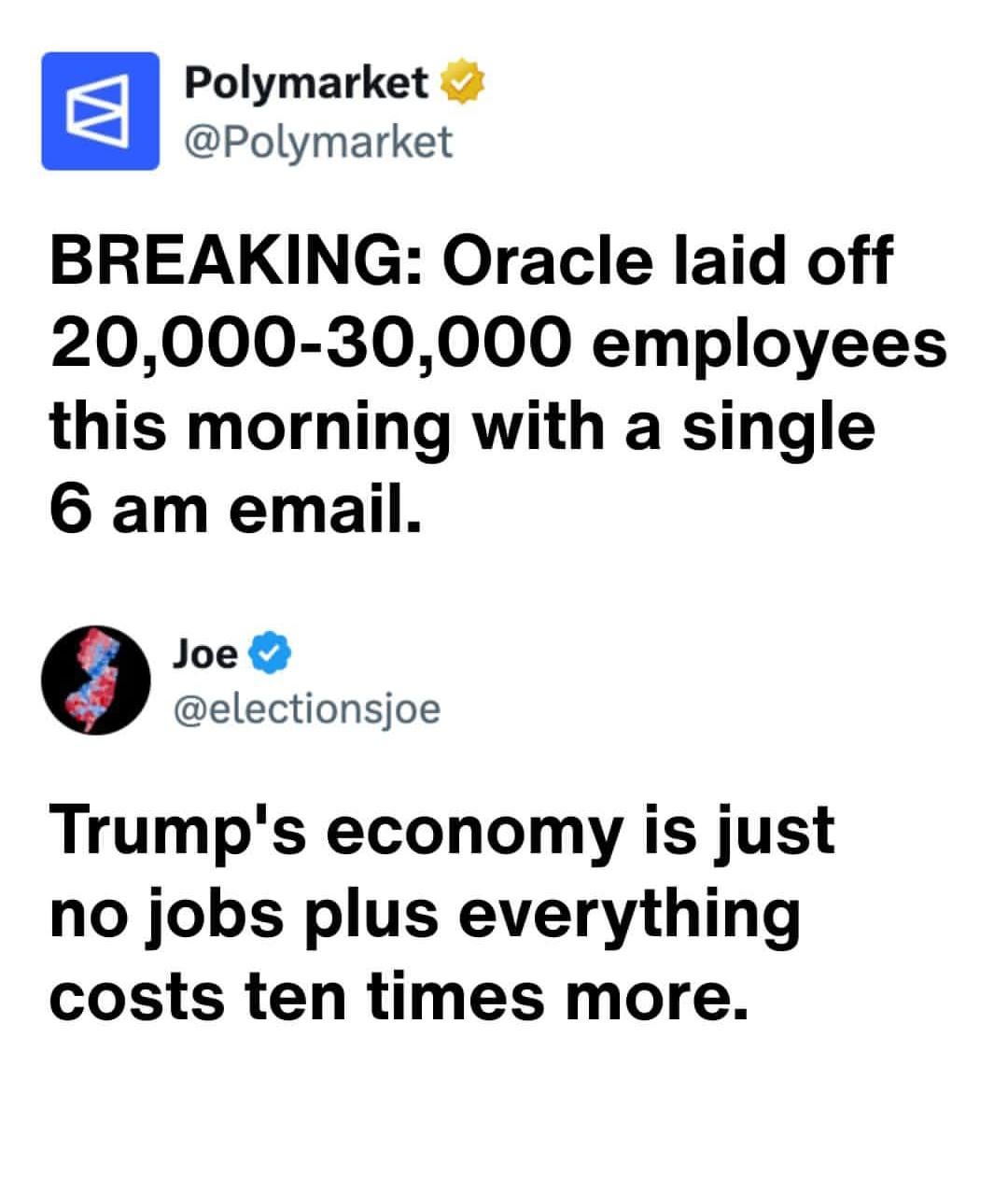Click the word BREAKING in the tweet

233,262
